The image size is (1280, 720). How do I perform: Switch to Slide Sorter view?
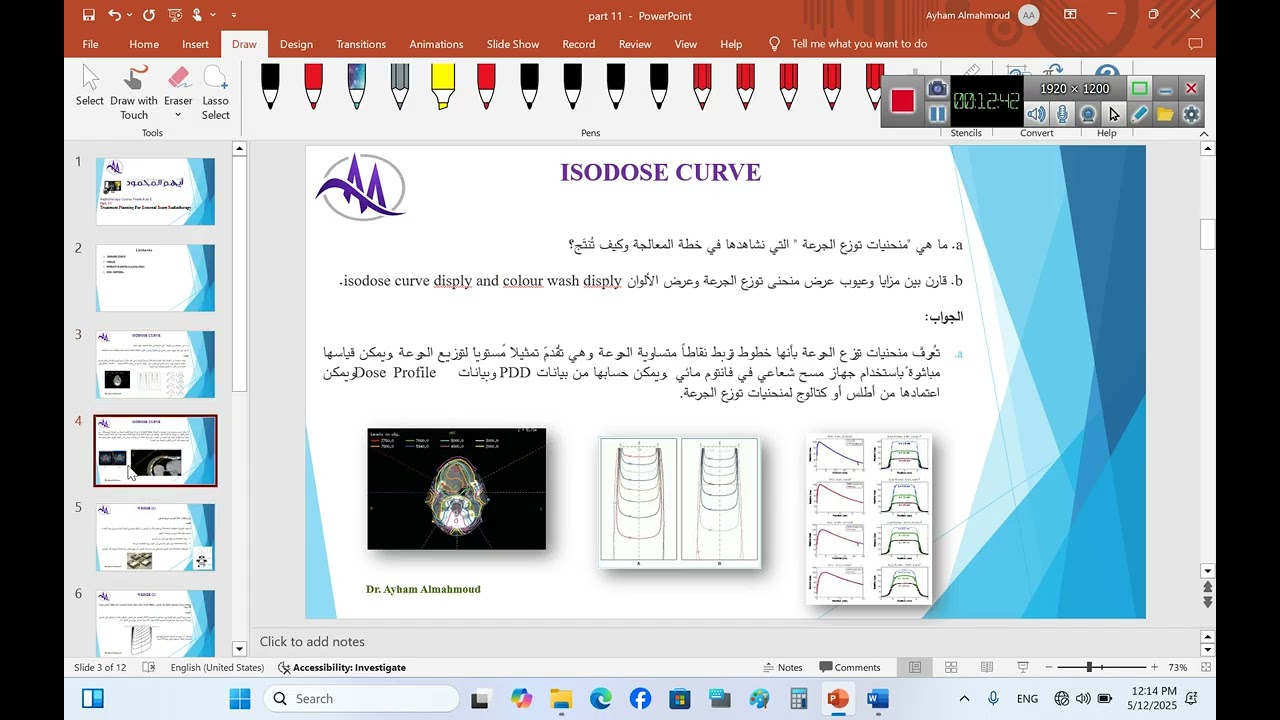tap(951, 667)
